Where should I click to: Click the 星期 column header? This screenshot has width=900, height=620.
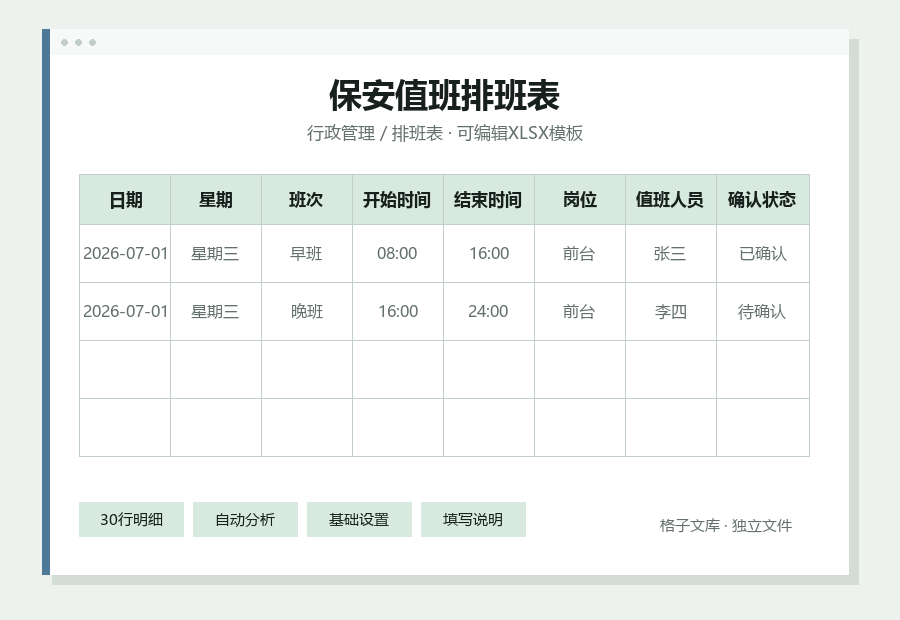(x=216, y=200)
